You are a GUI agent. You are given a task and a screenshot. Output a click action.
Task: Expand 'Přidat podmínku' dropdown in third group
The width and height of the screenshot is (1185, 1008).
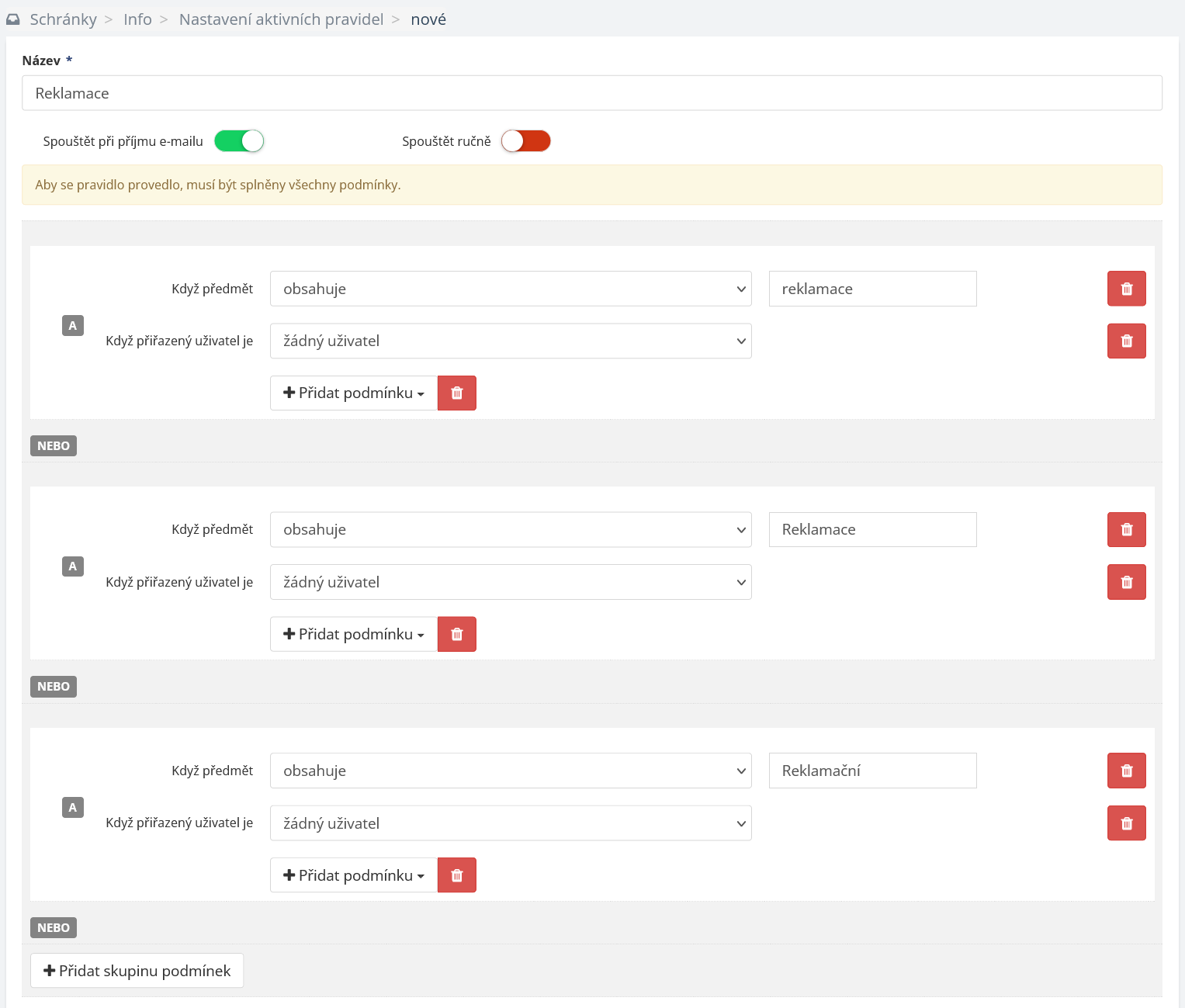click(354, 875)
